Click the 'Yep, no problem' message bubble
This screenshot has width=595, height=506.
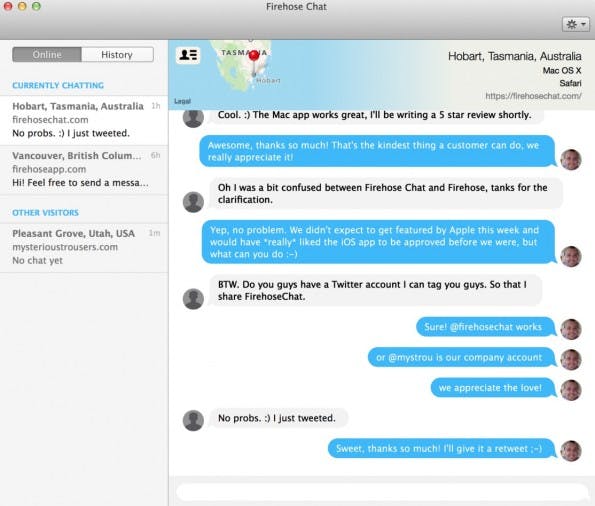378,242
